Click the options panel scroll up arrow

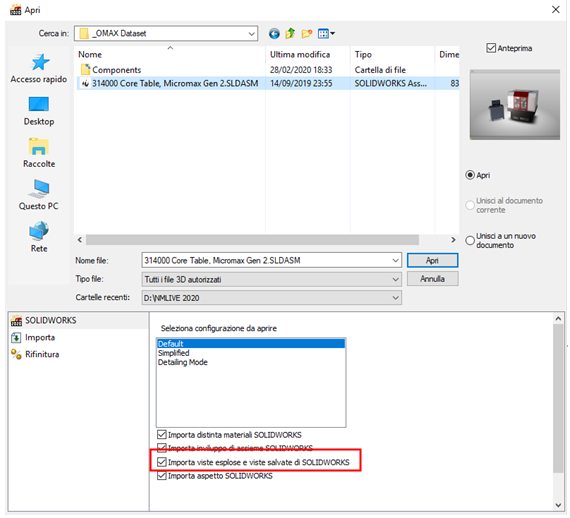coord(558,319)
